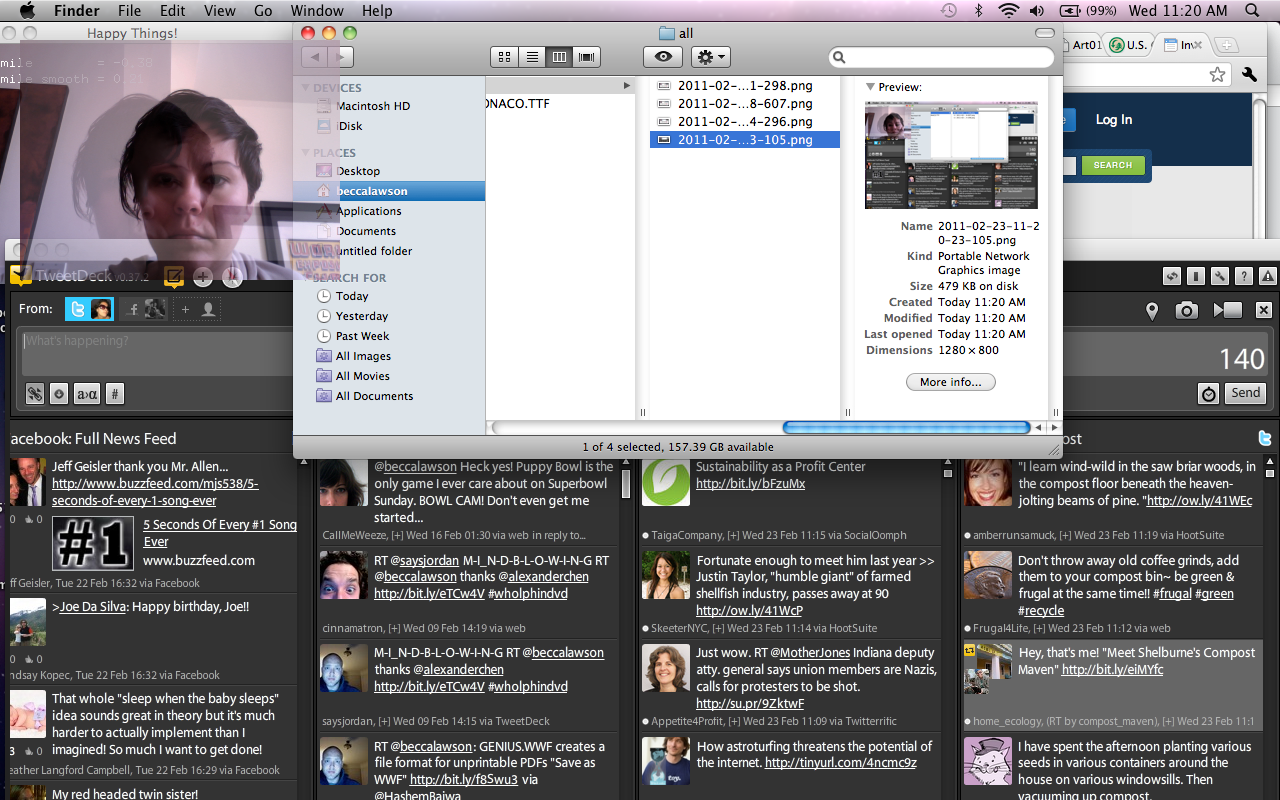Screen dimensions: 1280x800
Task: Toggle the Twitter account in From row
Action: pos(89,310)
